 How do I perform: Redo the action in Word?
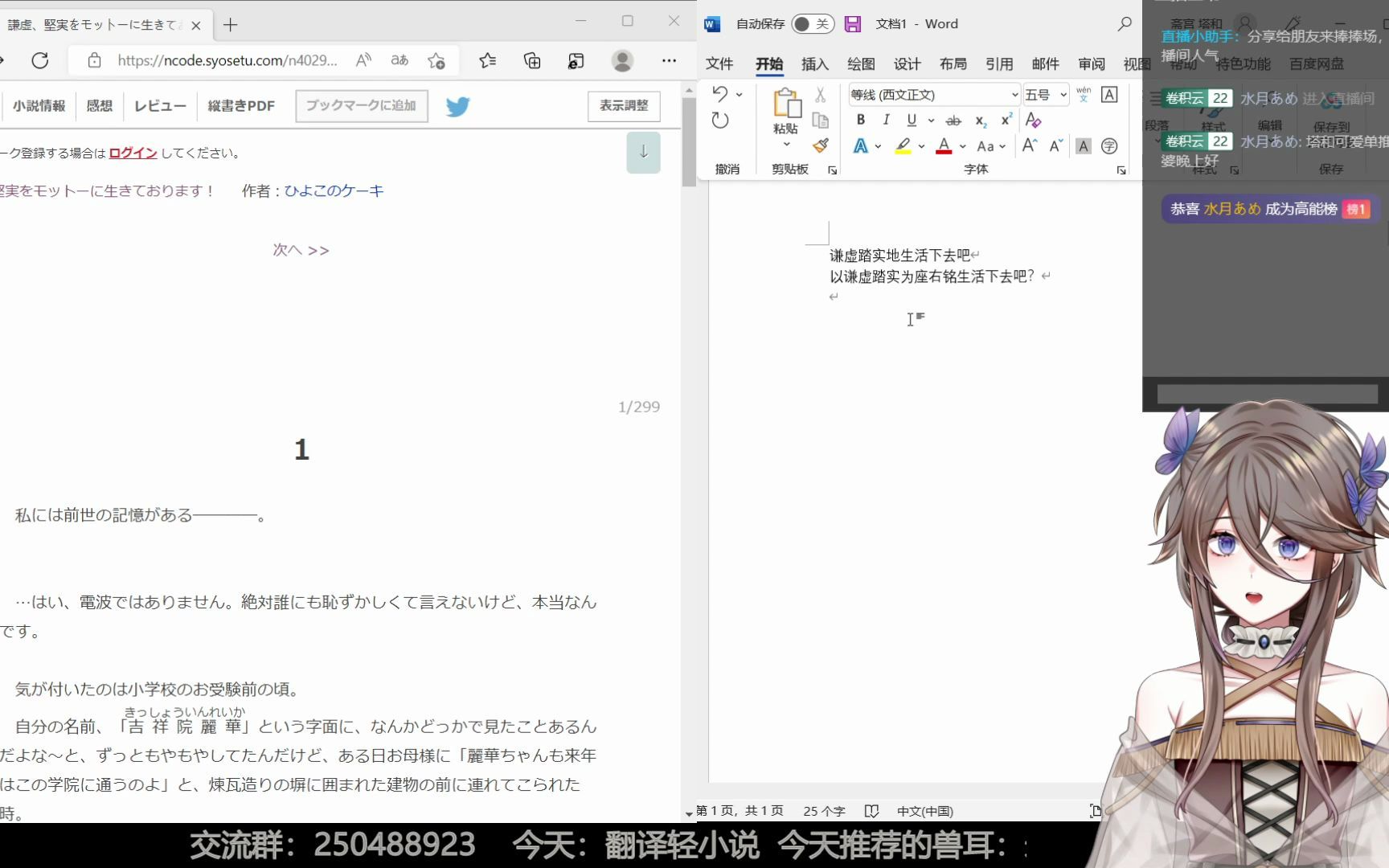tap(720, 121)
